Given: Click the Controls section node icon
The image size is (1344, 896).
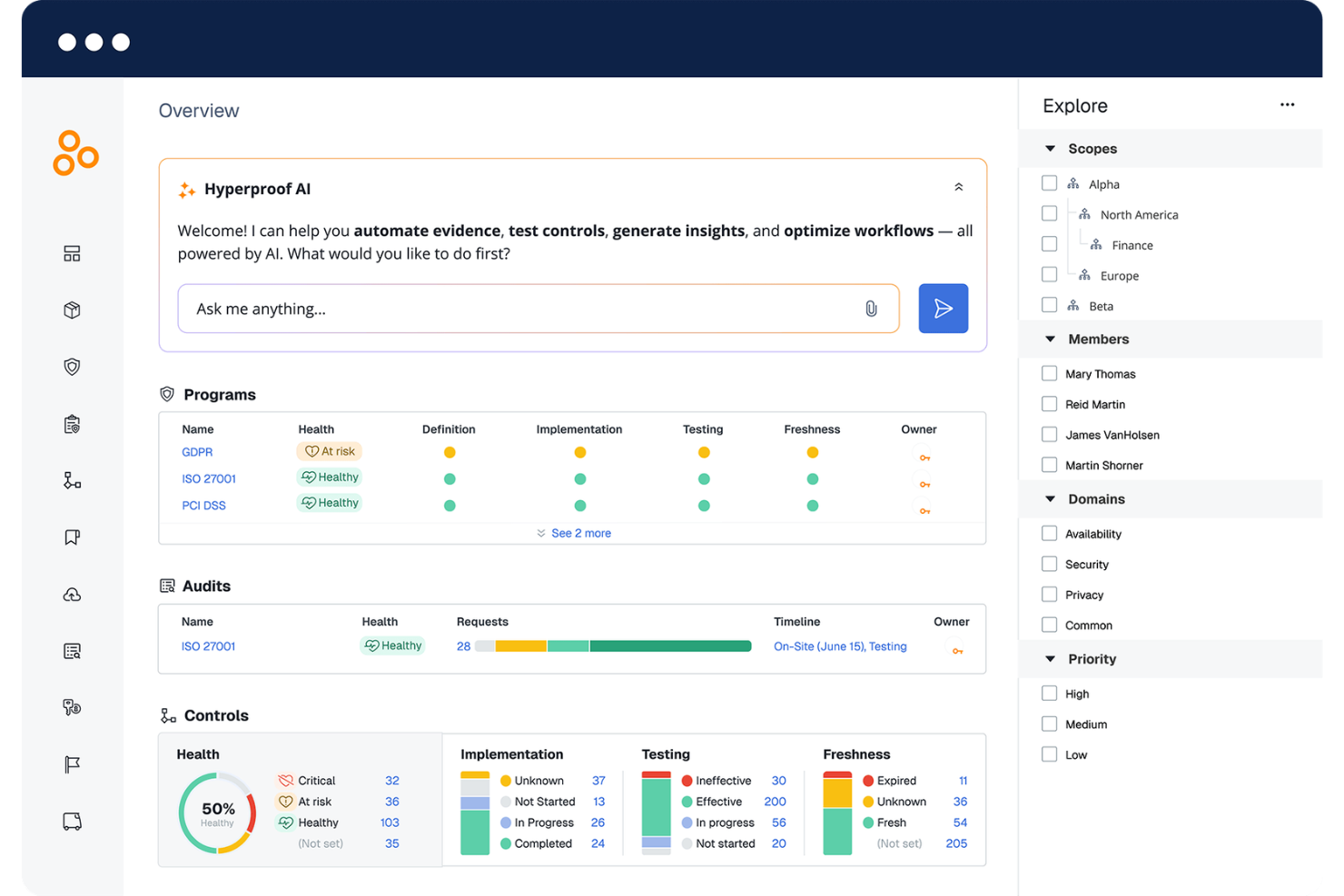Looking at the screenshot, I should [168, 715].
